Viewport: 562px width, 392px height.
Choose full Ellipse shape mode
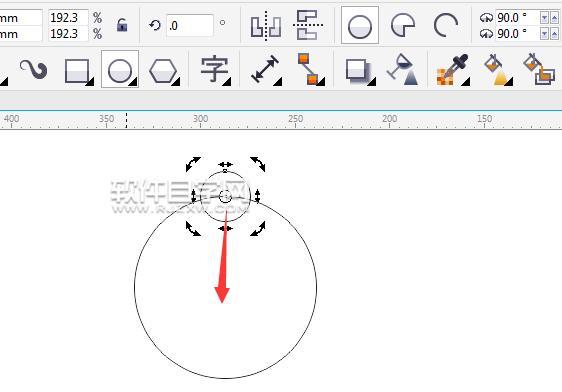pyautogui.click(x=360, y=25)
